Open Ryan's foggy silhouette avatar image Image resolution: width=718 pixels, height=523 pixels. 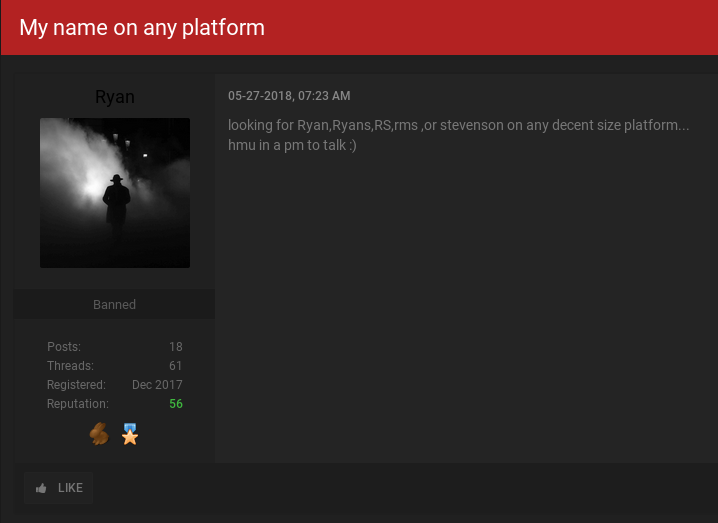coord(115,193)
